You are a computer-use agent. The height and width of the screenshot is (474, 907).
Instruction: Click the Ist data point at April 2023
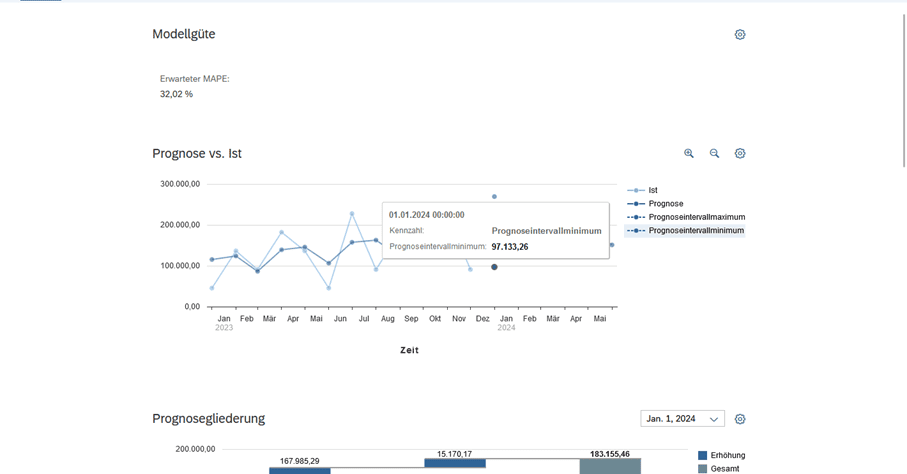281,232
